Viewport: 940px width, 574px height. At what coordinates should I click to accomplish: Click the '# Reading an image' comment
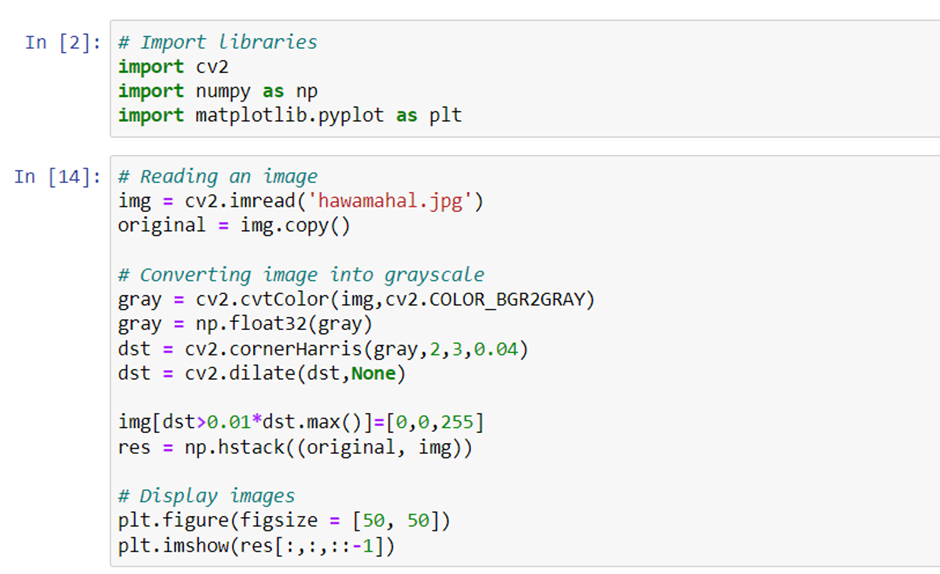tap(218, 177)
